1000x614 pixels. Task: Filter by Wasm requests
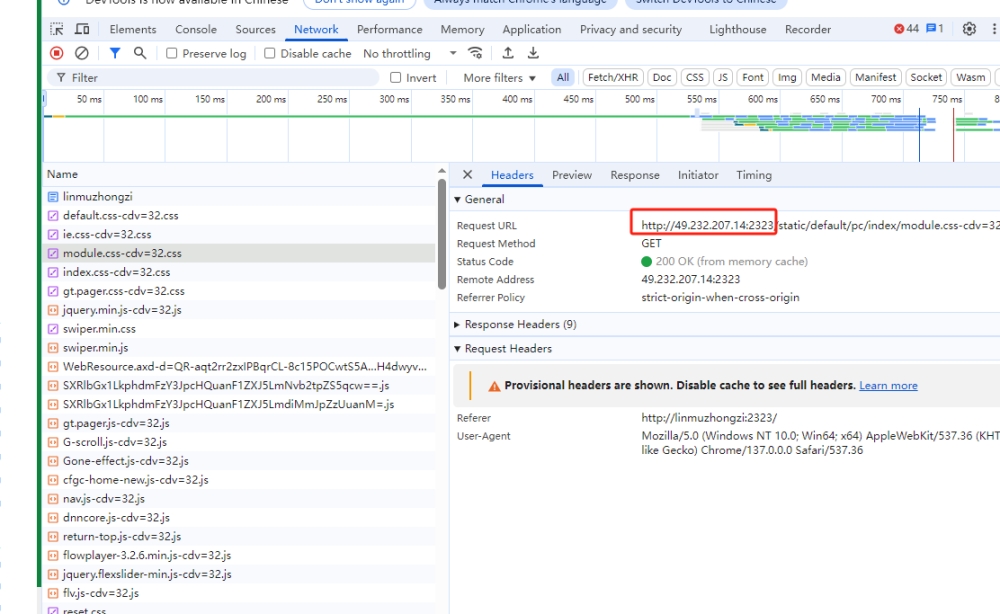[971, 77]
